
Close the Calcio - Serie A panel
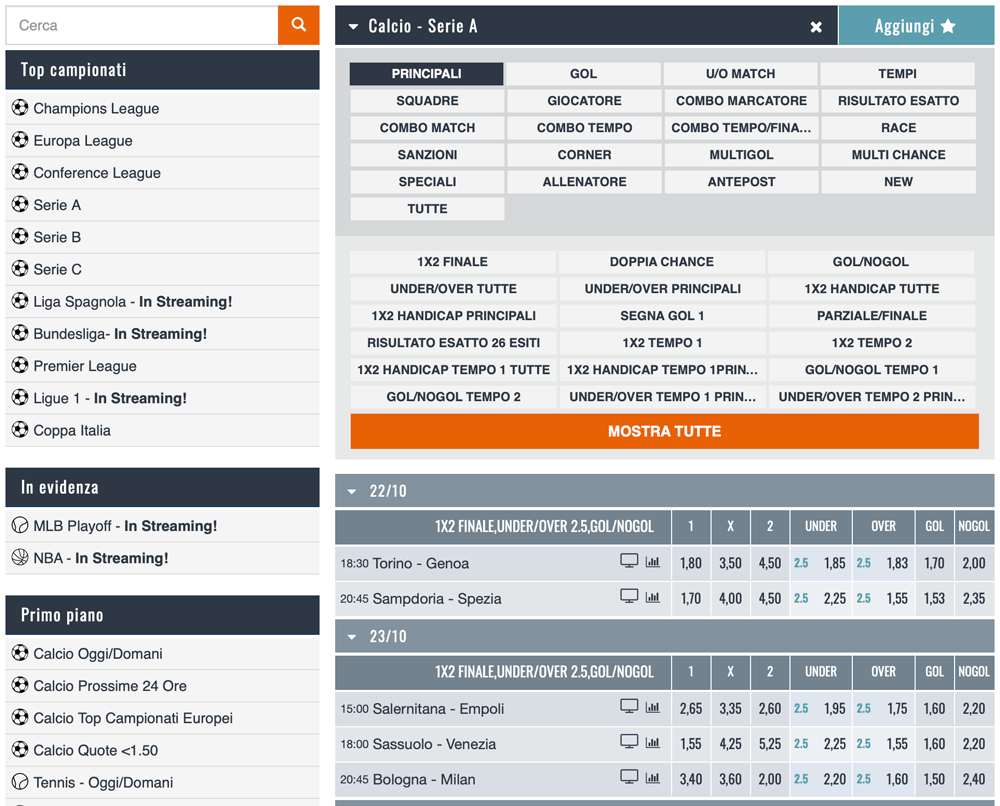[816, 27]
